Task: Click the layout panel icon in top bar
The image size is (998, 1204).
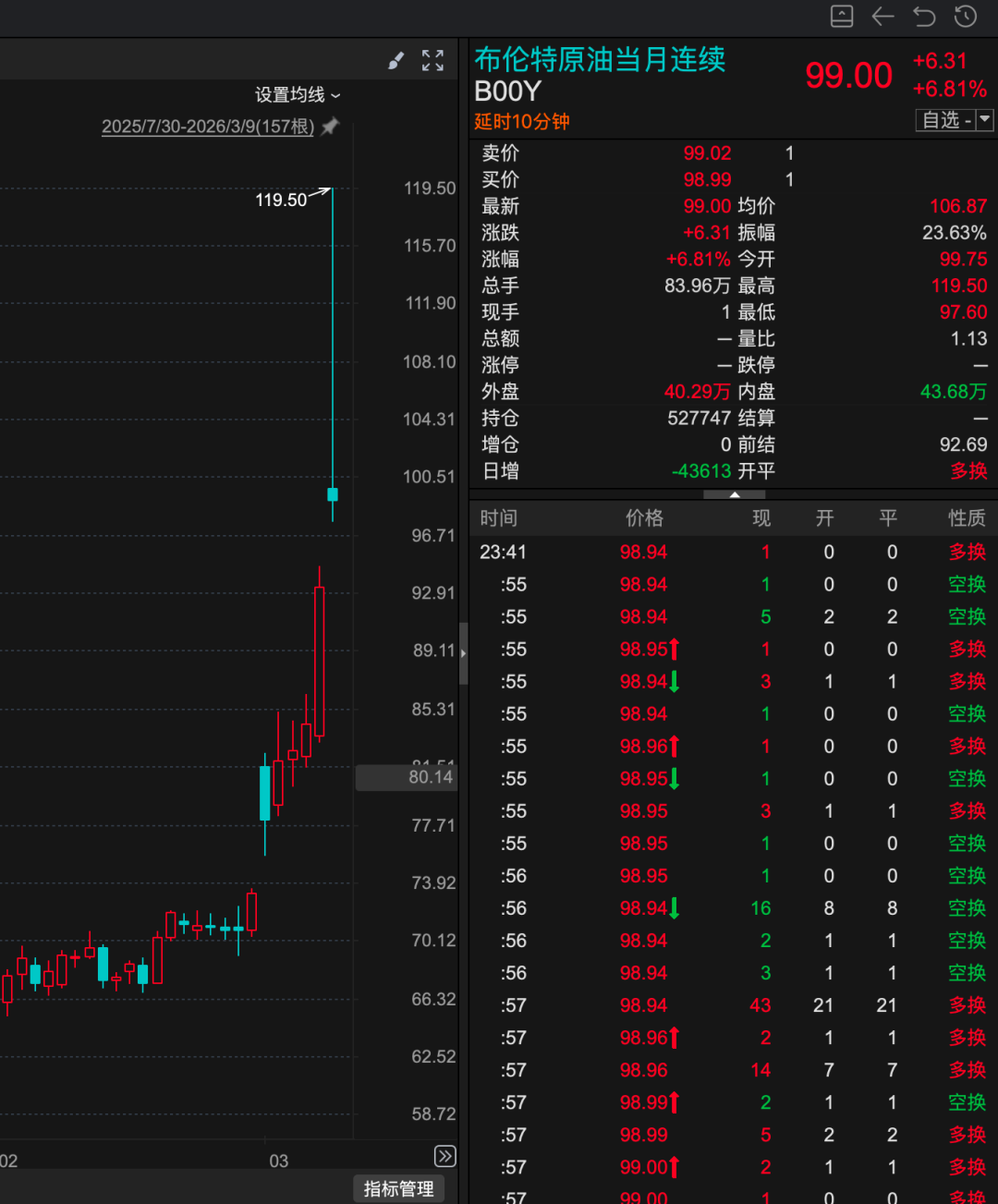Action: tap(842, 16)
